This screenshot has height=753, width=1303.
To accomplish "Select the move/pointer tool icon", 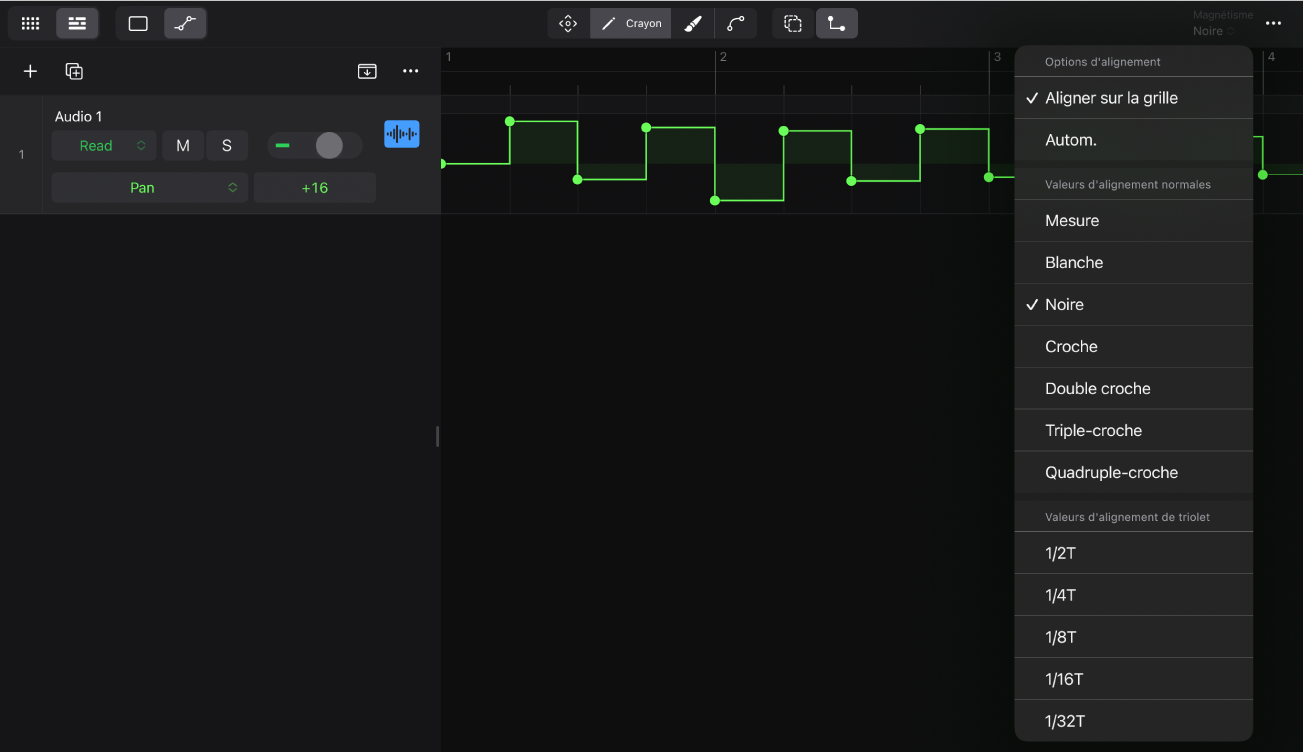I will pos(568,23).
